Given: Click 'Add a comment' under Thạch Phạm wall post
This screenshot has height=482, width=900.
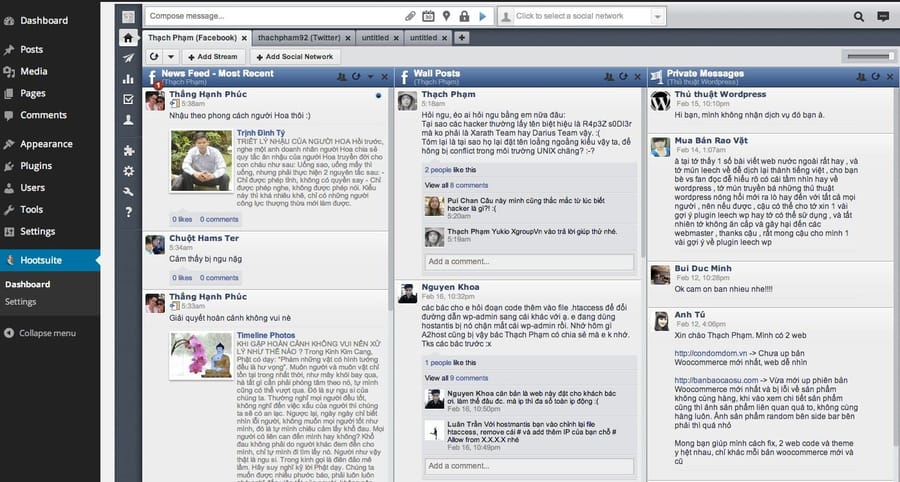Looking at the screenshot, I should pos(529,262).
